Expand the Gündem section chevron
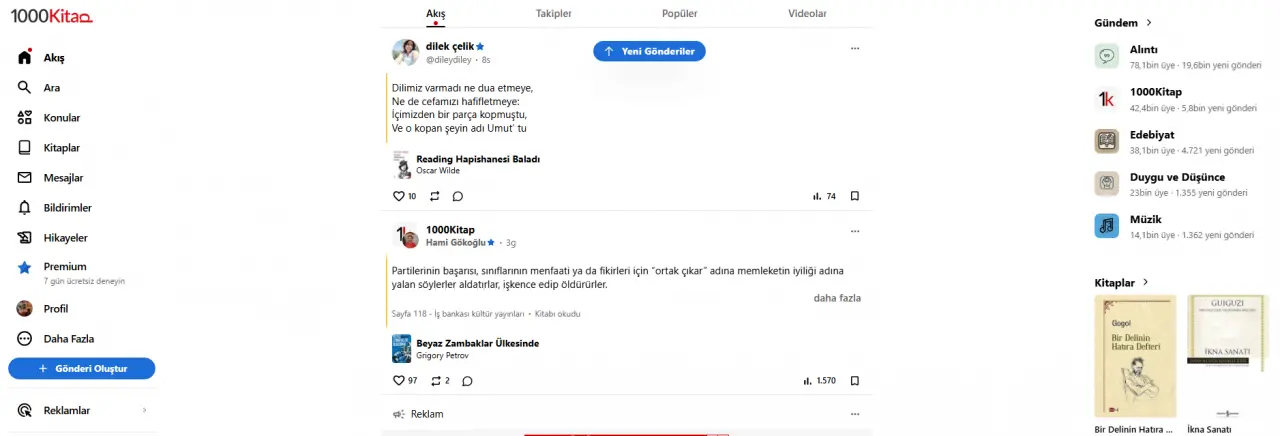Viewport: 1280px width, 436px height. click(1149, 23)
